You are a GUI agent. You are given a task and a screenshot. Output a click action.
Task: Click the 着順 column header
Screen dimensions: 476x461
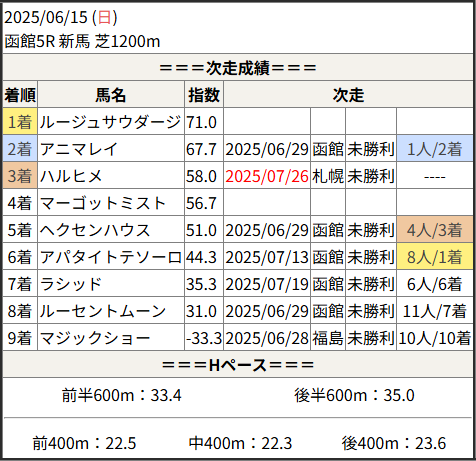(x=20, y=95)
